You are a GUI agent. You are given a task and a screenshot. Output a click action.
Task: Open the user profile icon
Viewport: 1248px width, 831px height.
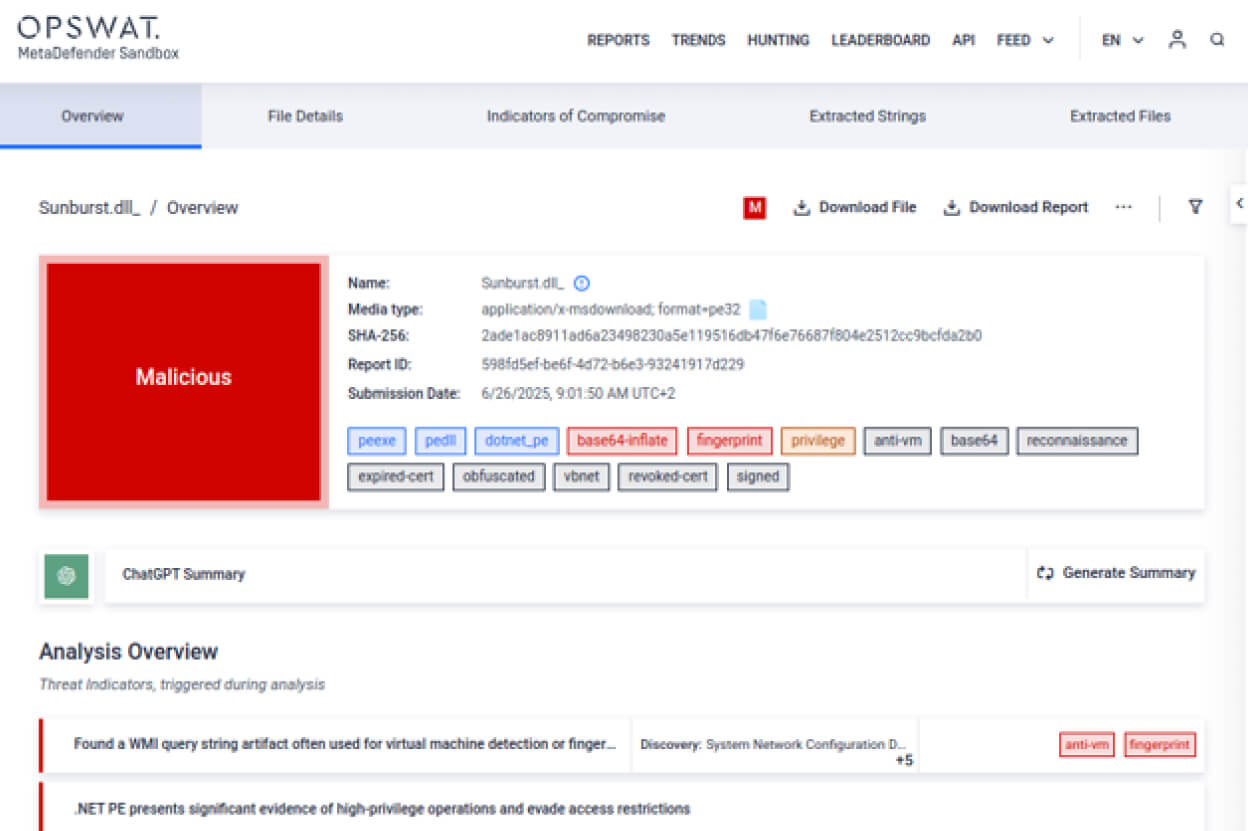coord(1177,39)
